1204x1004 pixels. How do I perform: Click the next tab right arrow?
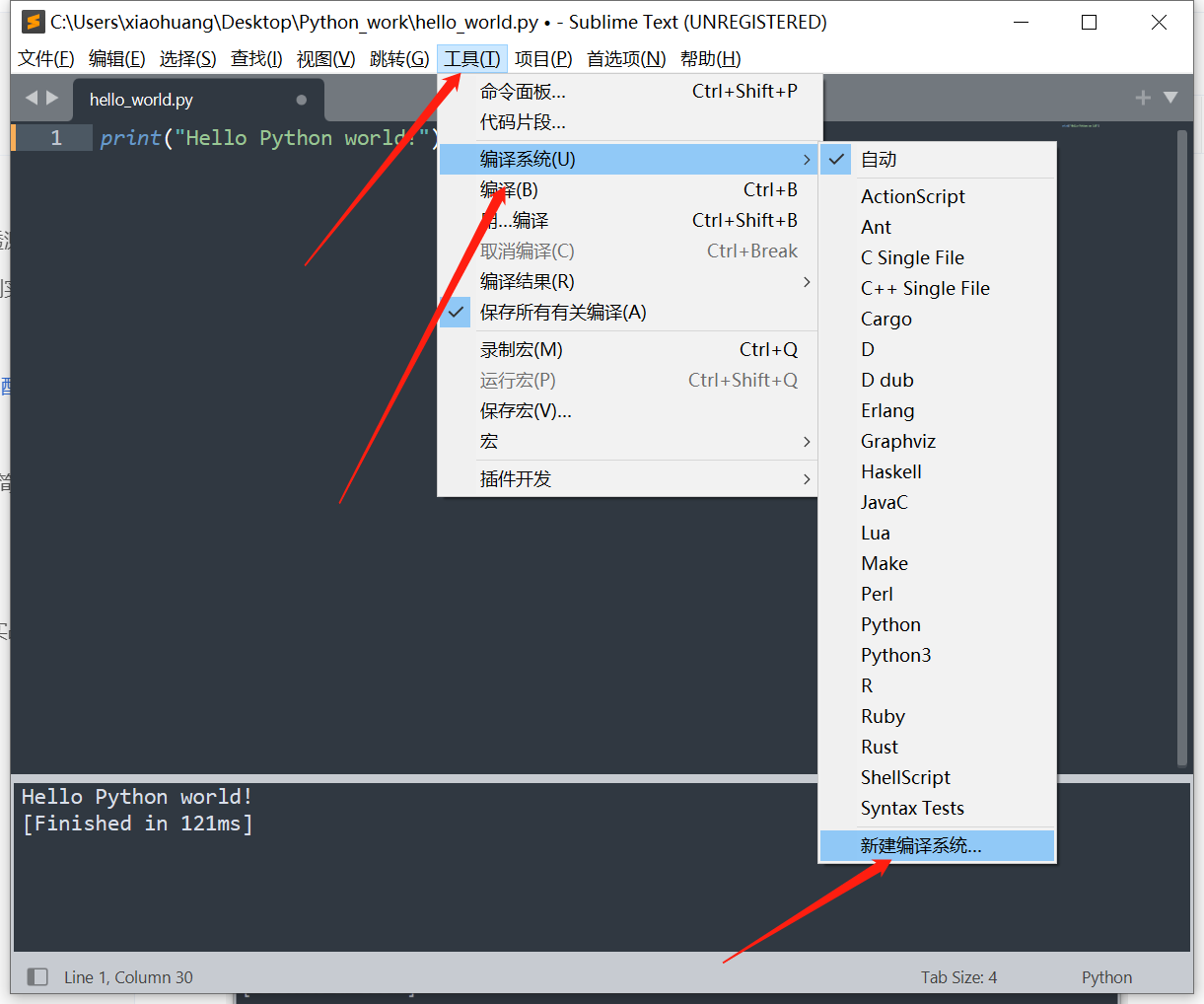[52, 98]
